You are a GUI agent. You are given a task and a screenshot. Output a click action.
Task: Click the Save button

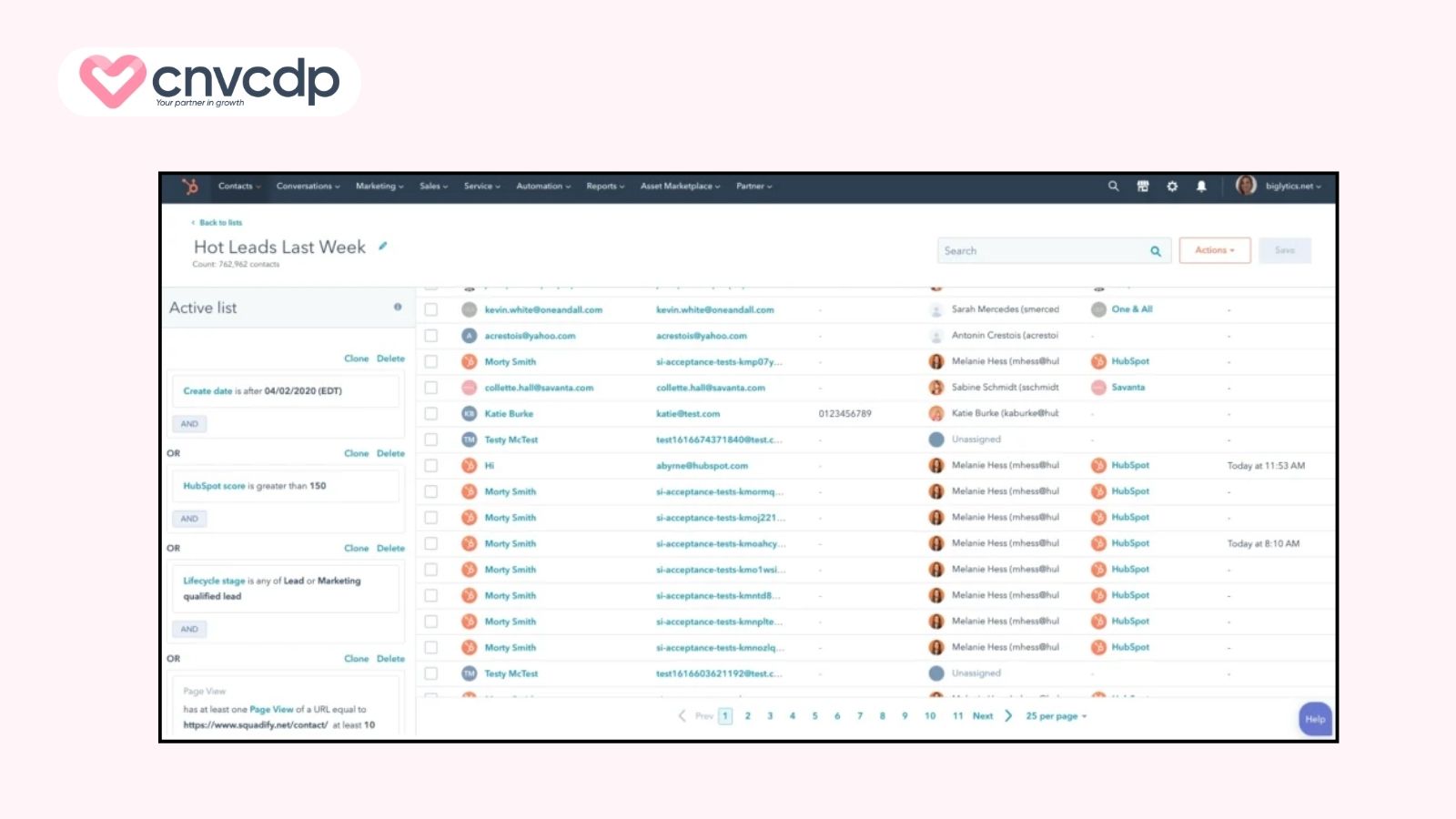pos(1285,250)
